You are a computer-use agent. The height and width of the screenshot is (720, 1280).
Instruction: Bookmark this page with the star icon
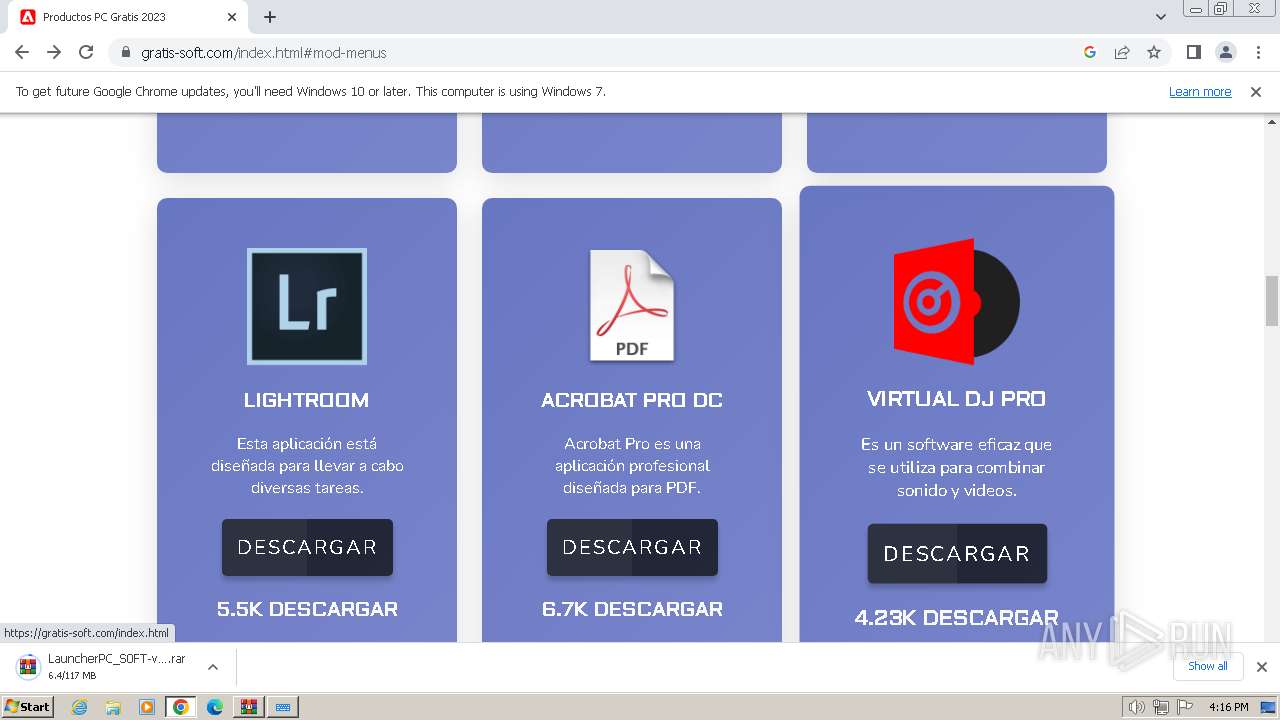tap(1154, 52)
